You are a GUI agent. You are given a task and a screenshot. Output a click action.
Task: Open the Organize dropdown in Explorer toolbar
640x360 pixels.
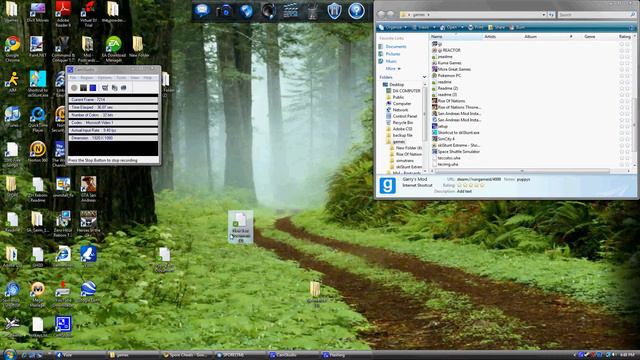(393, 27)
